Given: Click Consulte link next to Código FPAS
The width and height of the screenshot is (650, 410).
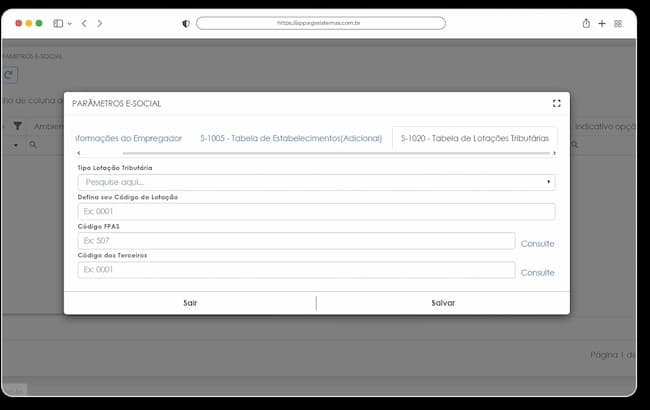Looking at the screenshot, I should click(x=537, y=244).
